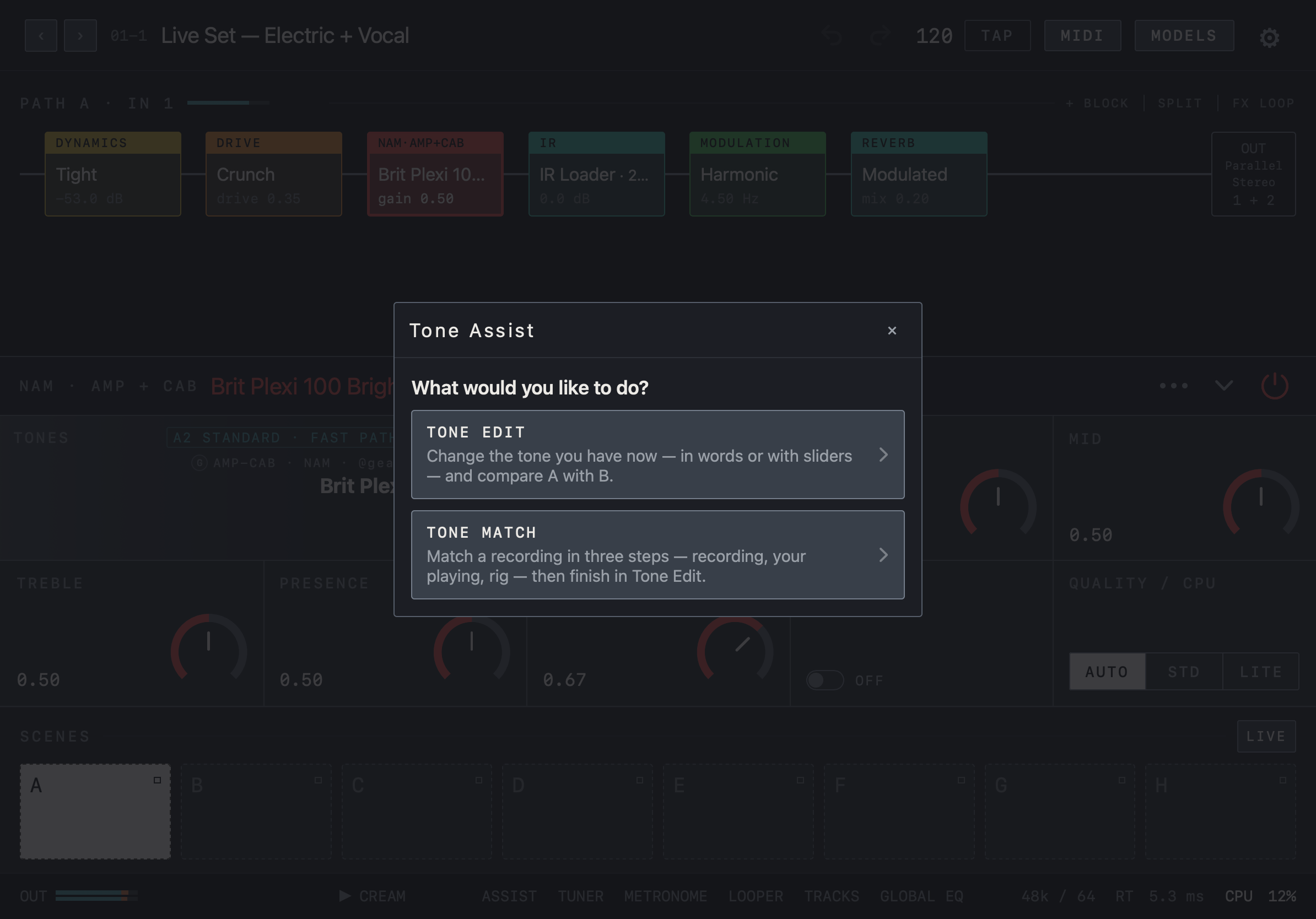Click FX LOOP in the path header
The image size is (1316, 919).
point(1263,103)
